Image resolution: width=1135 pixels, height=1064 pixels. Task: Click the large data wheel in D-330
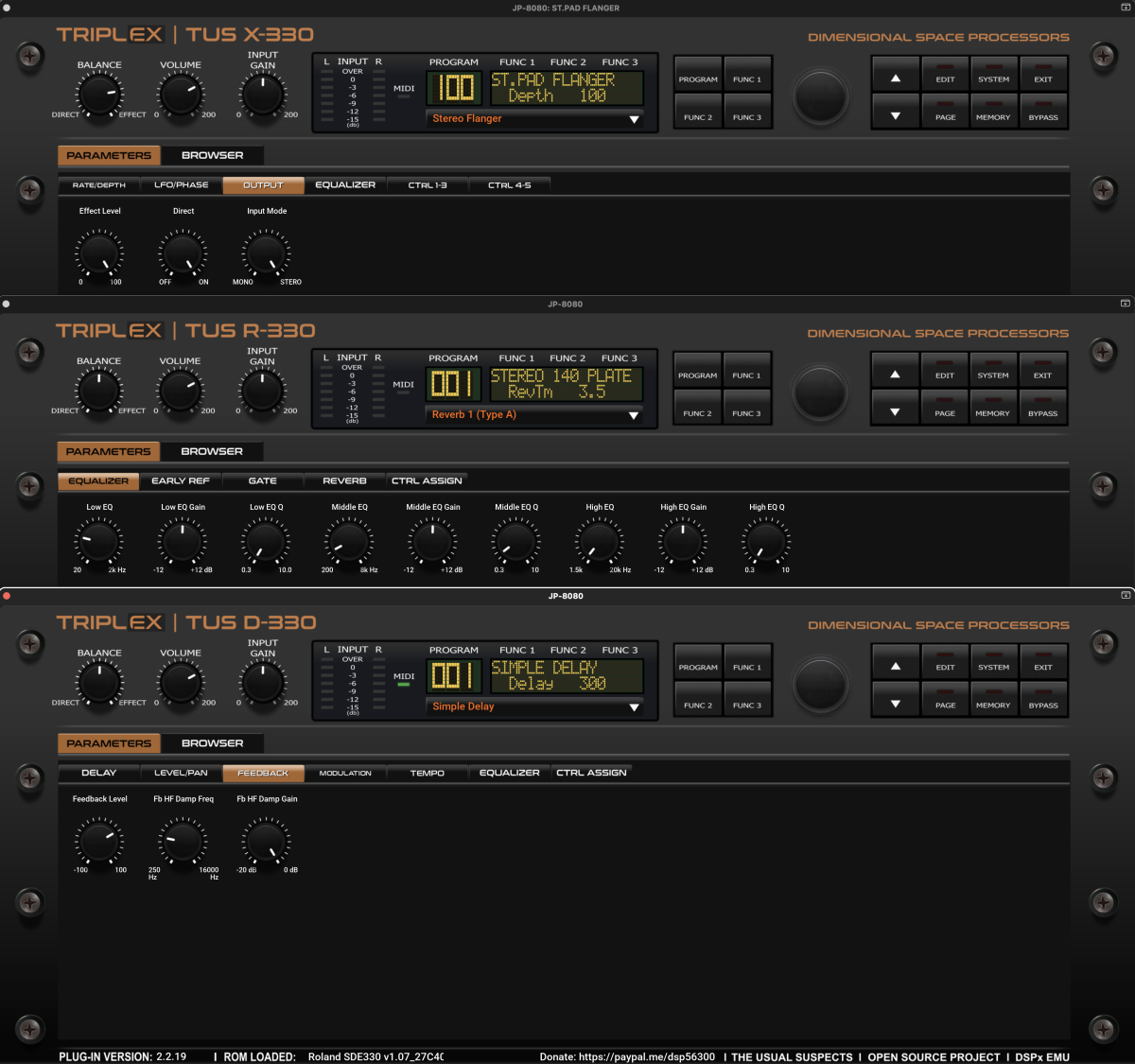click(x=820, y=685)
